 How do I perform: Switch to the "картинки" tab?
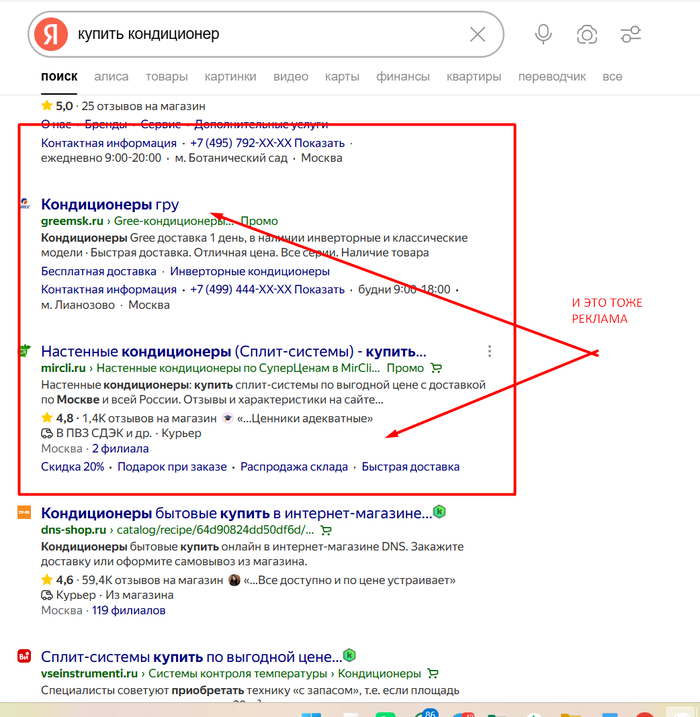(x=230, y=77)
